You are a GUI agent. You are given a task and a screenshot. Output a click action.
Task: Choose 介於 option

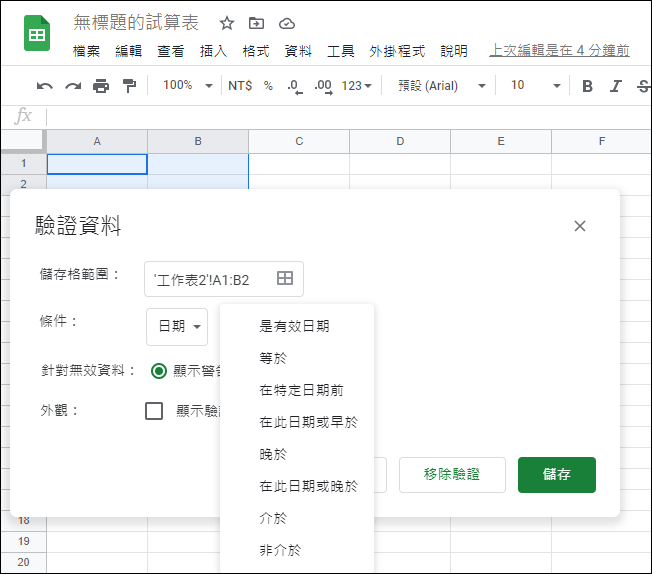coord(297,518)
